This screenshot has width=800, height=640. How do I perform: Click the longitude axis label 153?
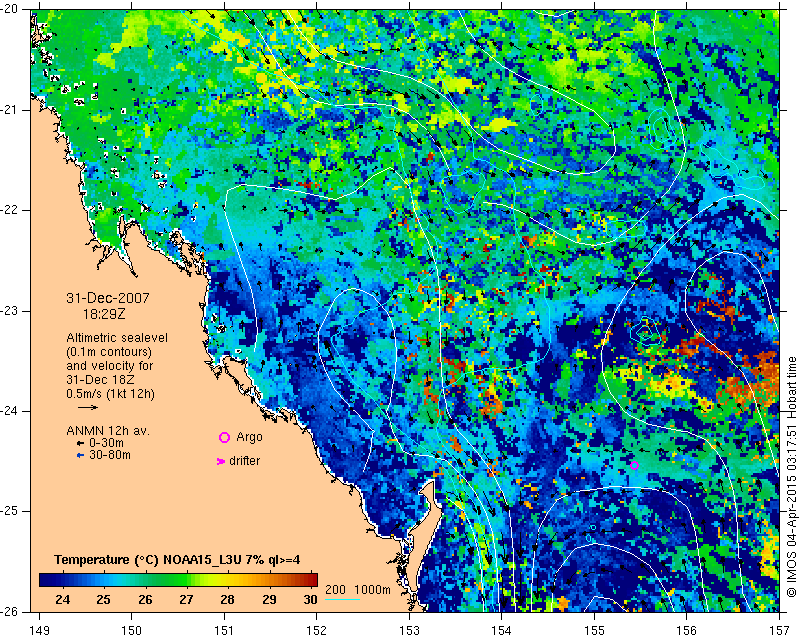coord(409,631)
